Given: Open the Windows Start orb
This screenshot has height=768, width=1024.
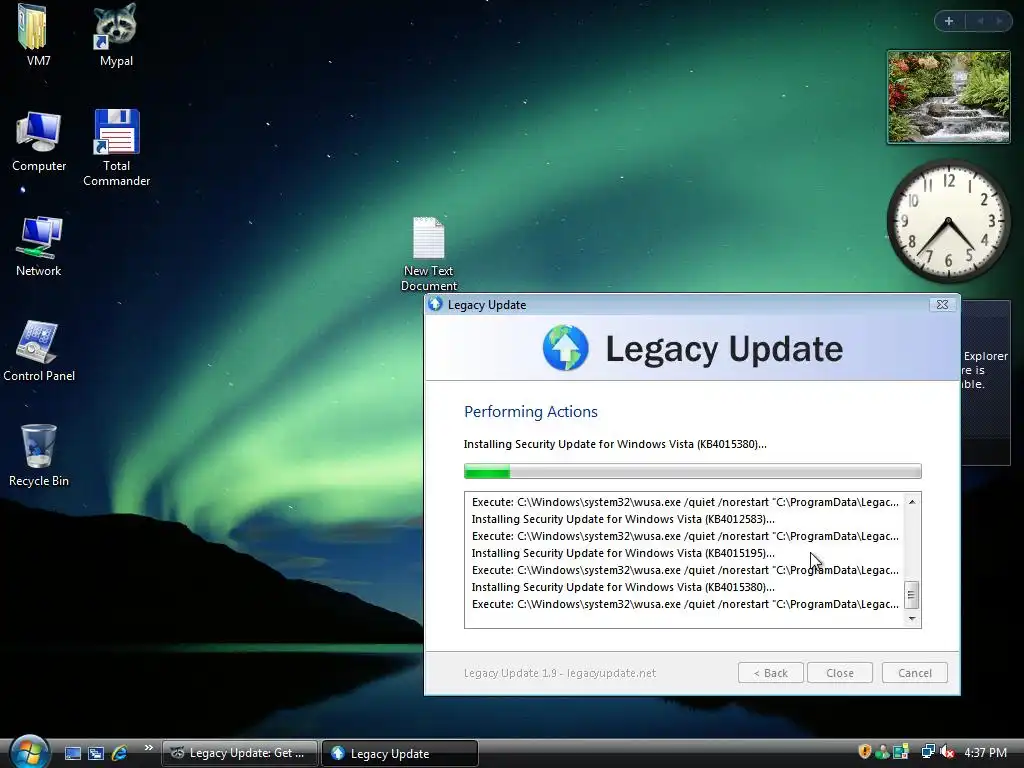Looking at the screenshot, I should pyautogui.click(x=29, y=752).
